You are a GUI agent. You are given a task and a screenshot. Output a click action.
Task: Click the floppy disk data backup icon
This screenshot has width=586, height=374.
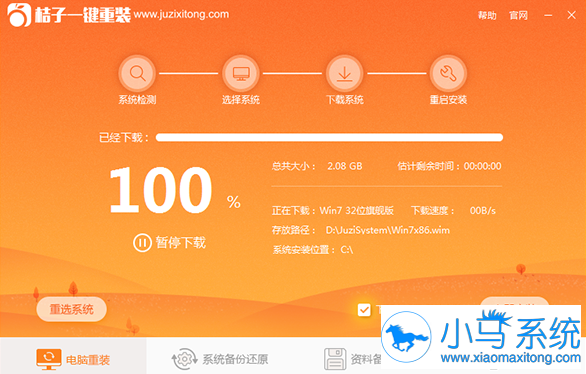(x=334, y=359)
